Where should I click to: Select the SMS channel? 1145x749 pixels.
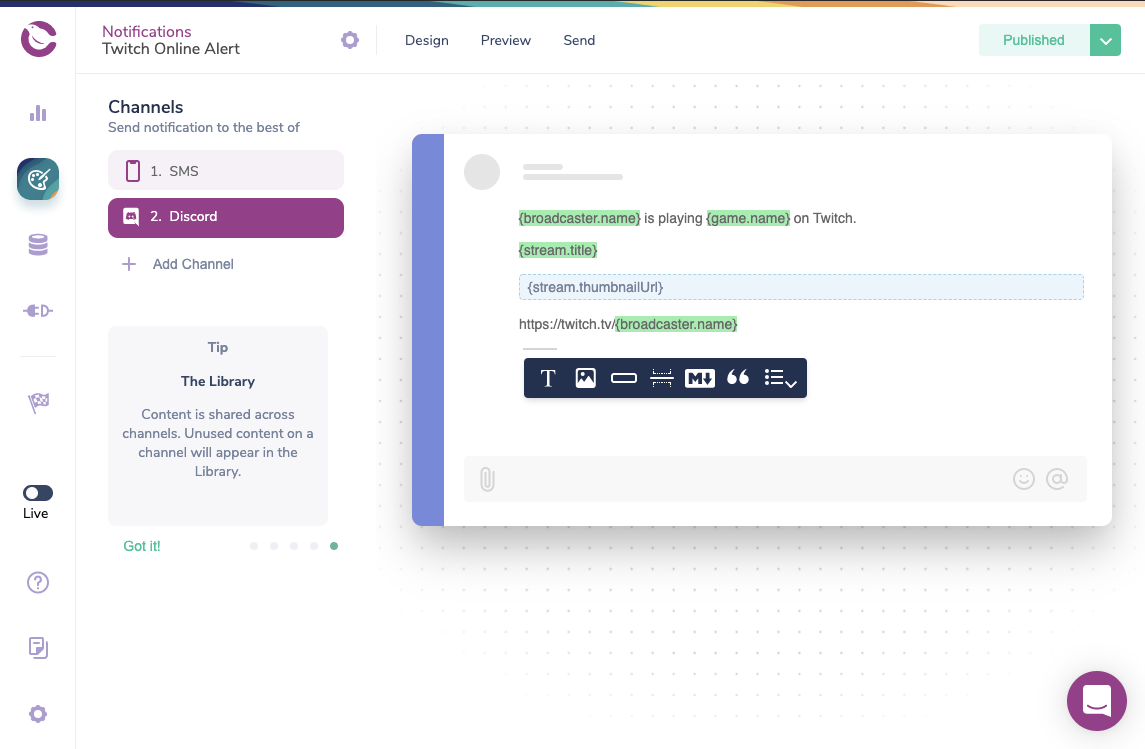coord(226,171)
